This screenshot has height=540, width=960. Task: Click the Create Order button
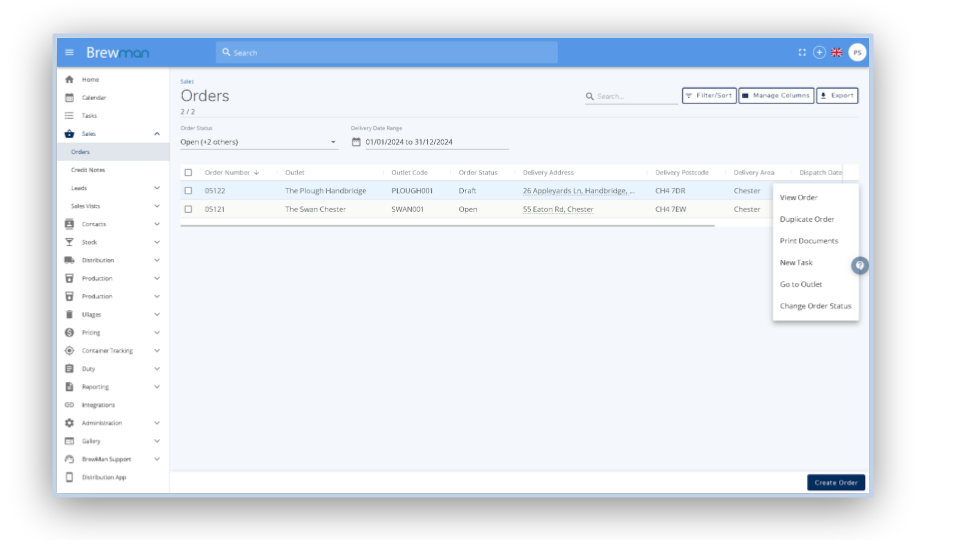point(836,482)
